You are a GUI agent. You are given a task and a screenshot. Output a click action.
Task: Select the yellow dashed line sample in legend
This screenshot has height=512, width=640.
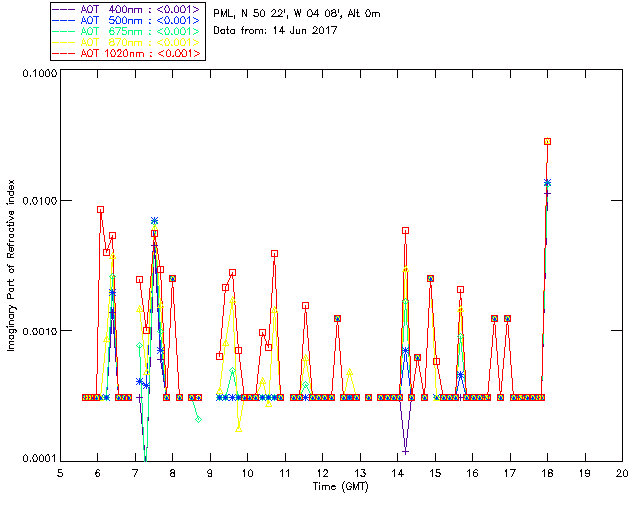point(64,42)
